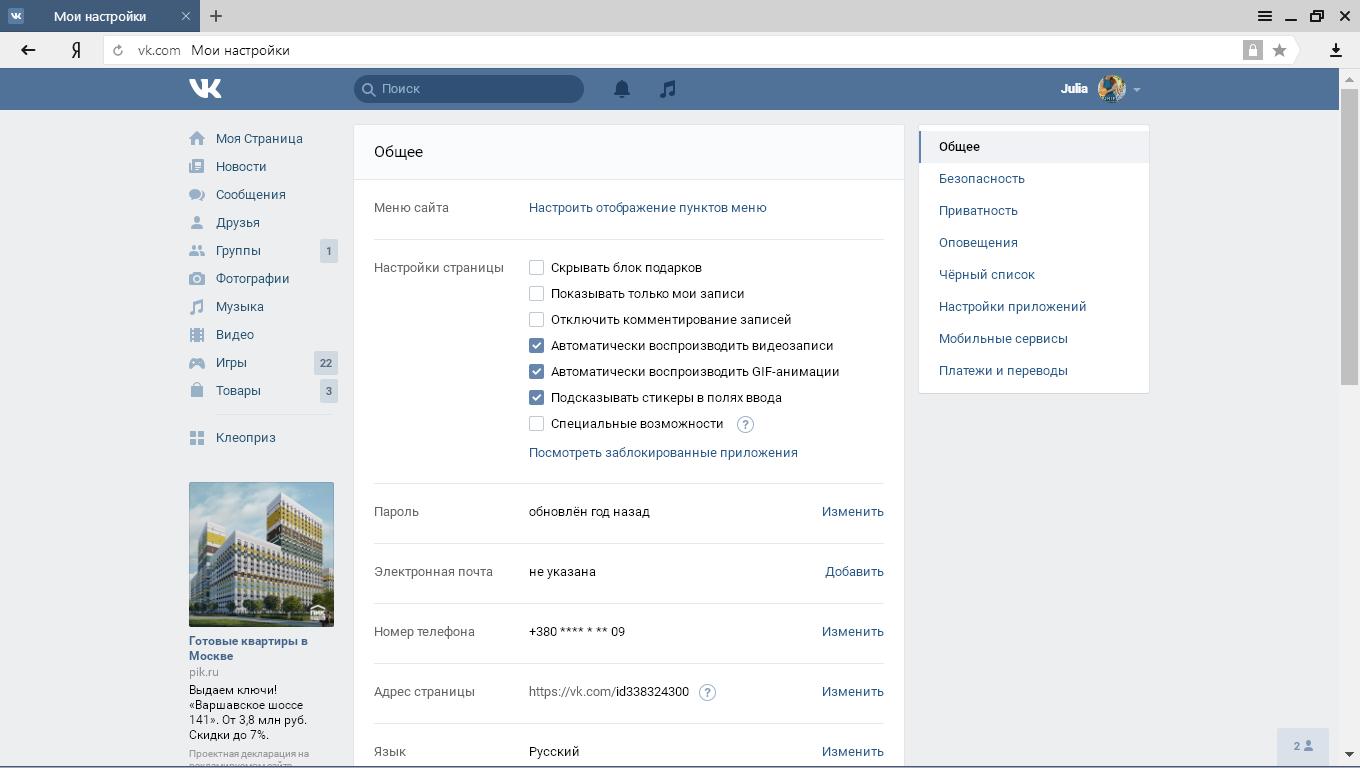Open new tab with plus button
The image size is (1360, 768).
click(216, 16)
